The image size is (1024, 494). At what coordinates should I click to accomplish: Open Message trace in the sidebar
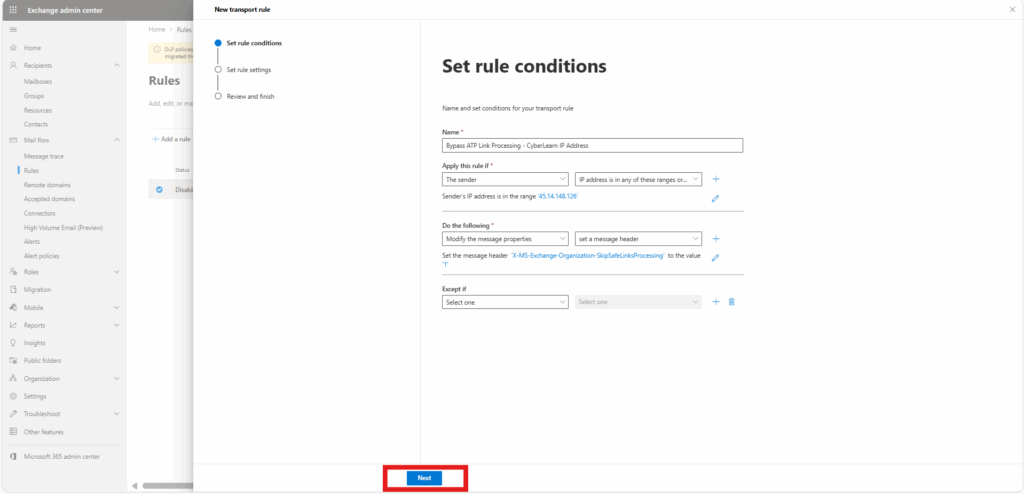tap(44, 156)
